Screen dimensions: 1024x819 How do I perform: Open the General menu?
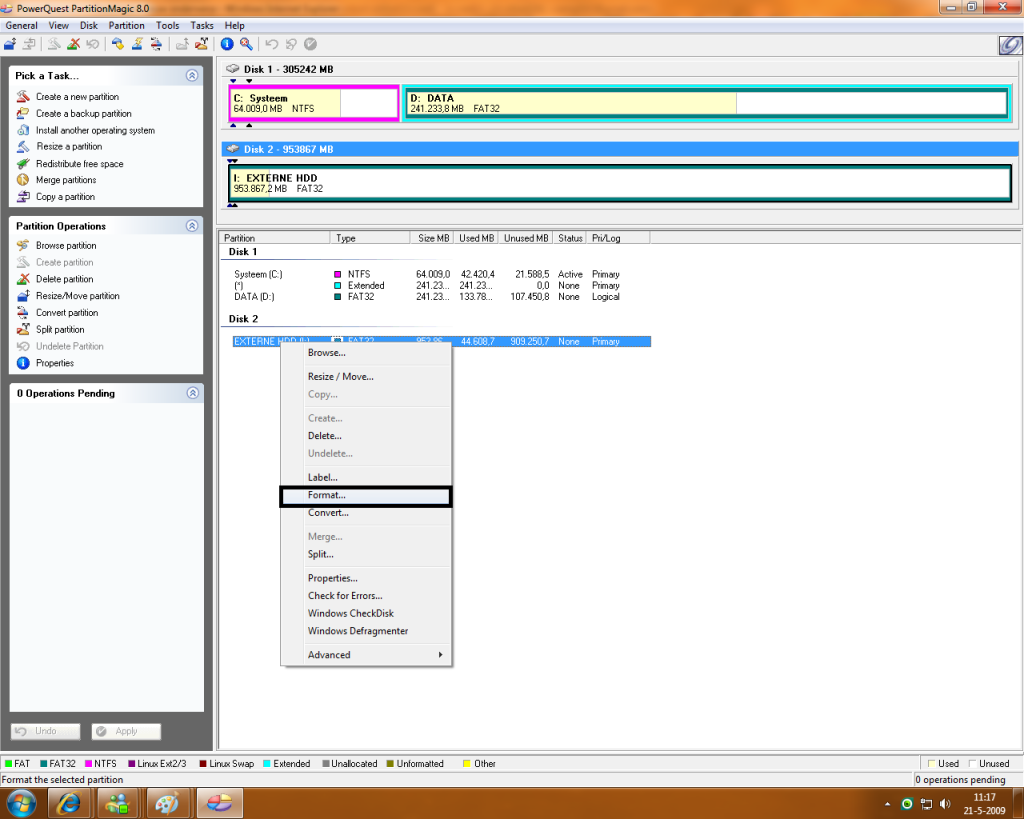point(22,25)
